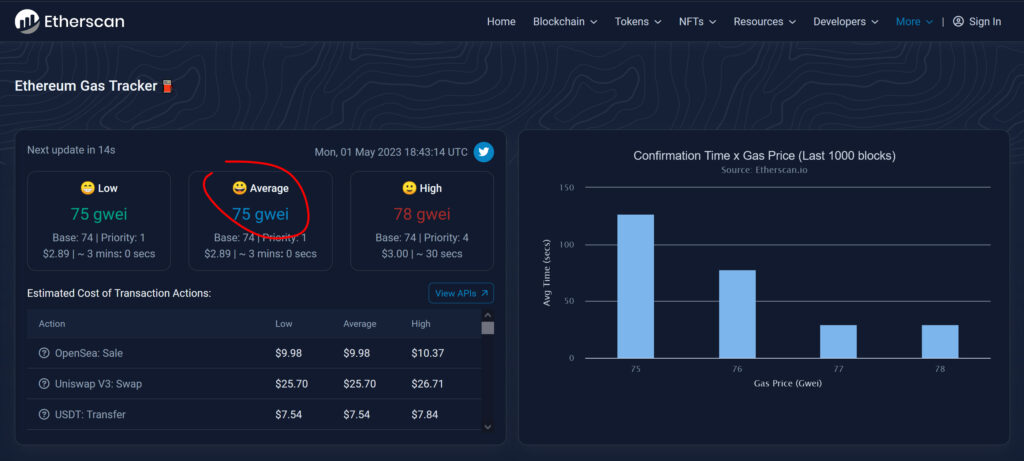Image resolution: width=1024 pixels, height=461 pixels.
Task: Click the help icon beside Uniswap V3: Swap
Action: click(44, 384)
